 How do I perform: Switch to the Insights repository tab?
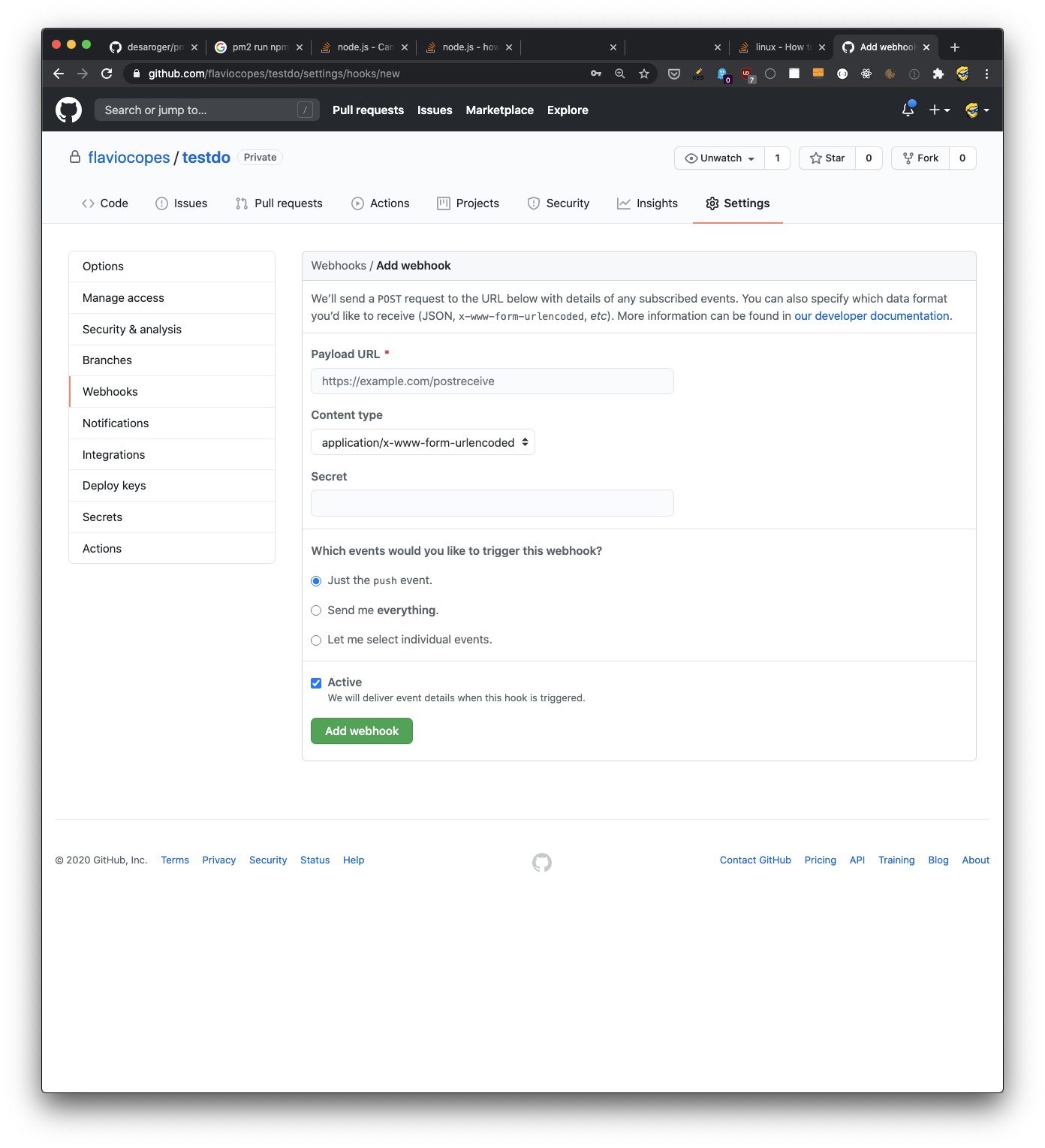point(647,203)
